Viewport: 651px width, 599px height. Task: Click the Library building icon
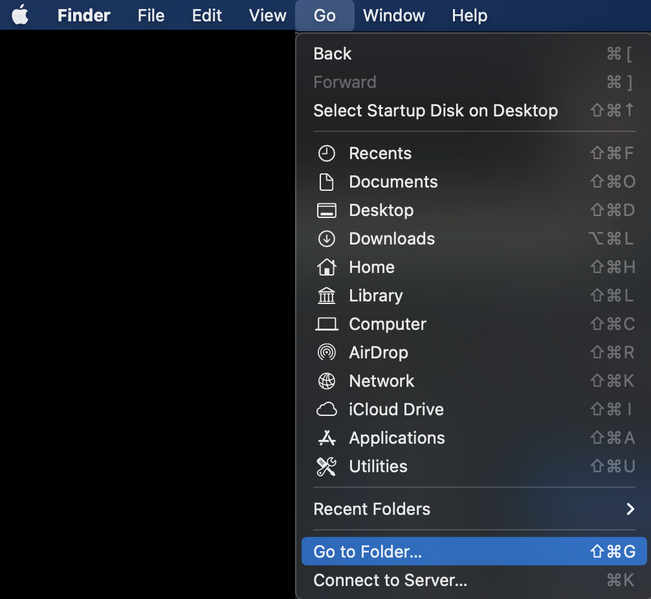(x=326, y=296)
